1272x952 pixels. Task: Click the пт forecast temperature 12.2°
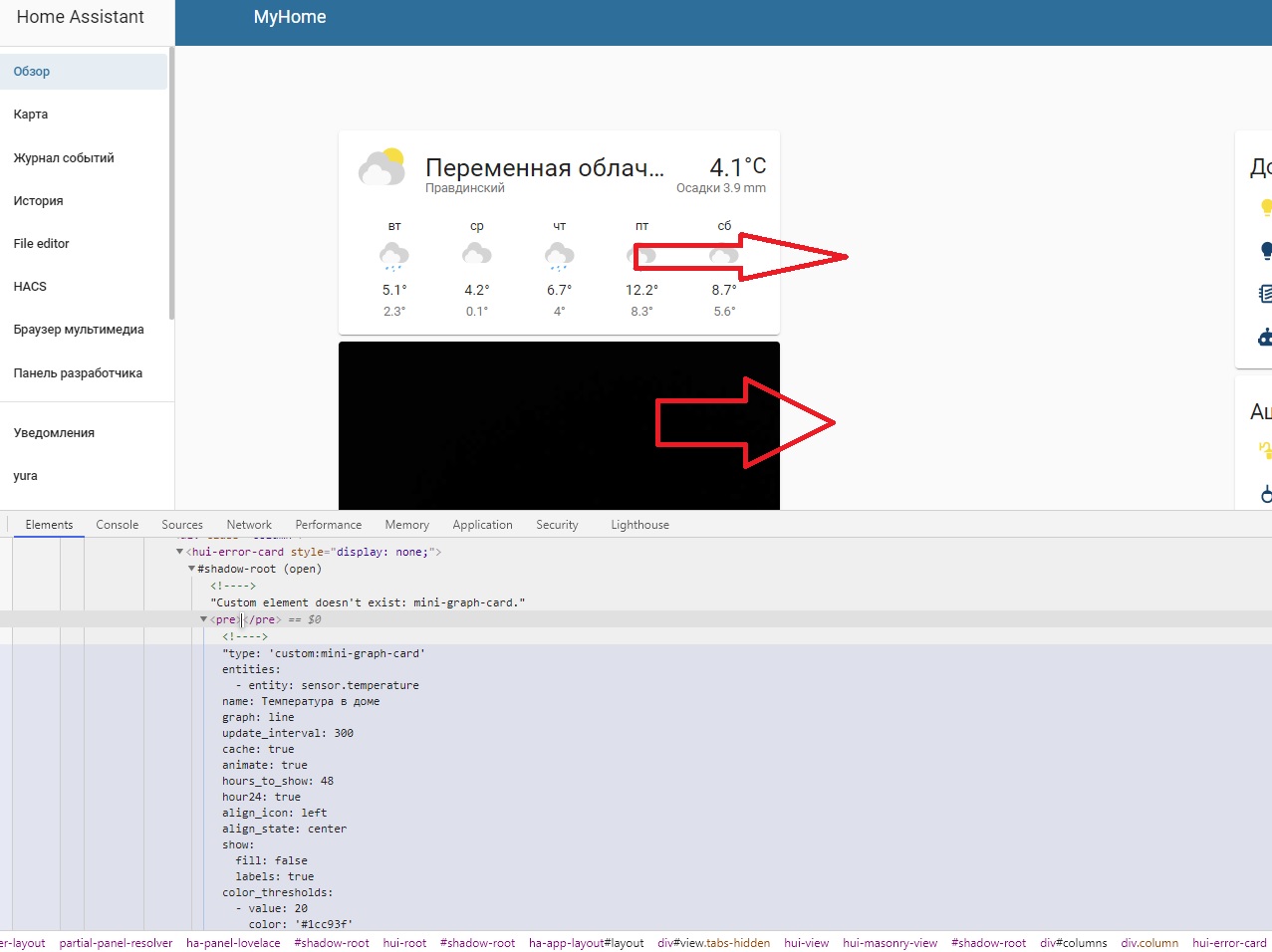[x=641, y=290]
